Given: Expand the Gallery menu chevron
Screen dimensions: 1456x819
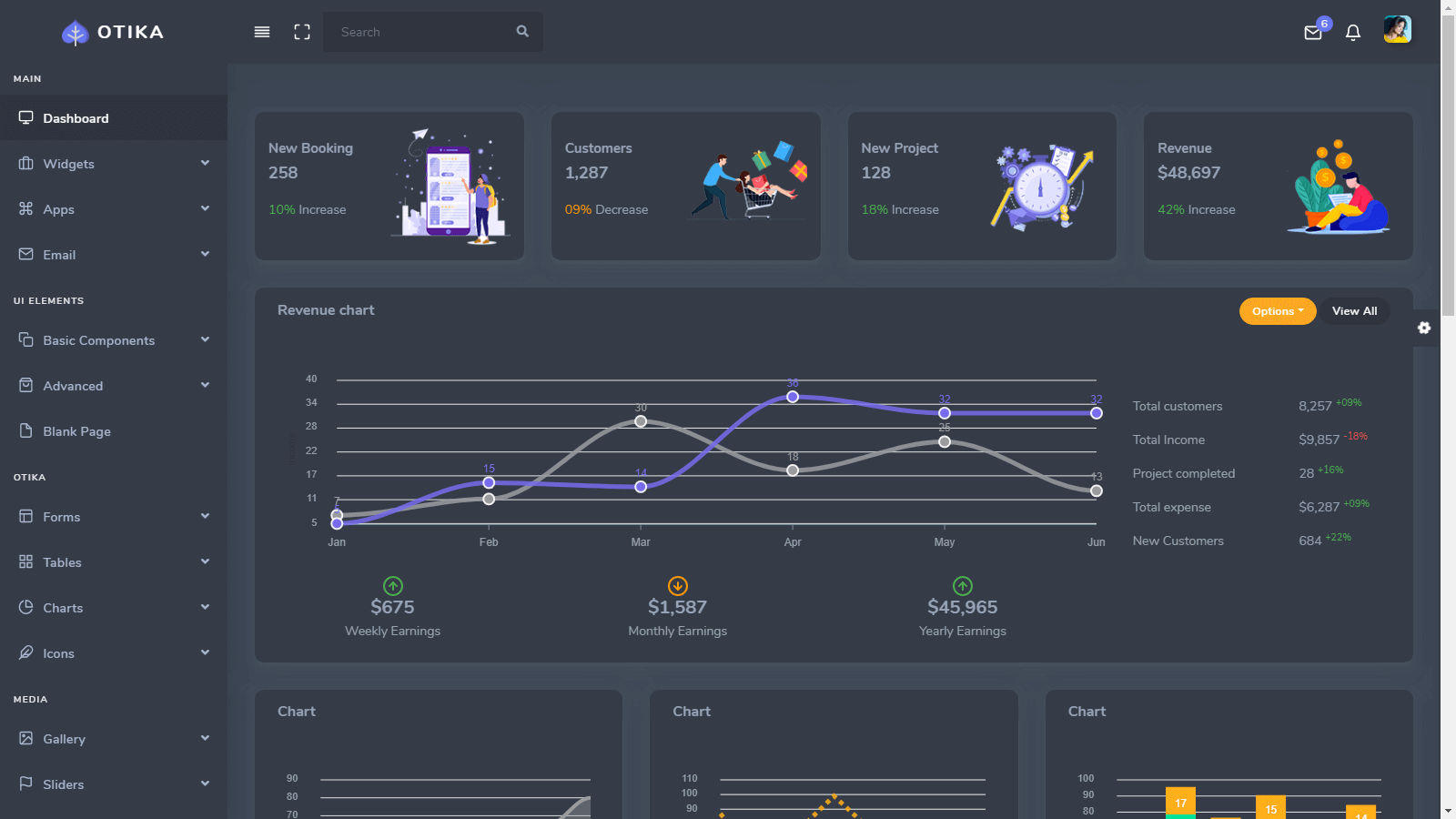Looking at the screenshot, I should click(x=205, y=738).
